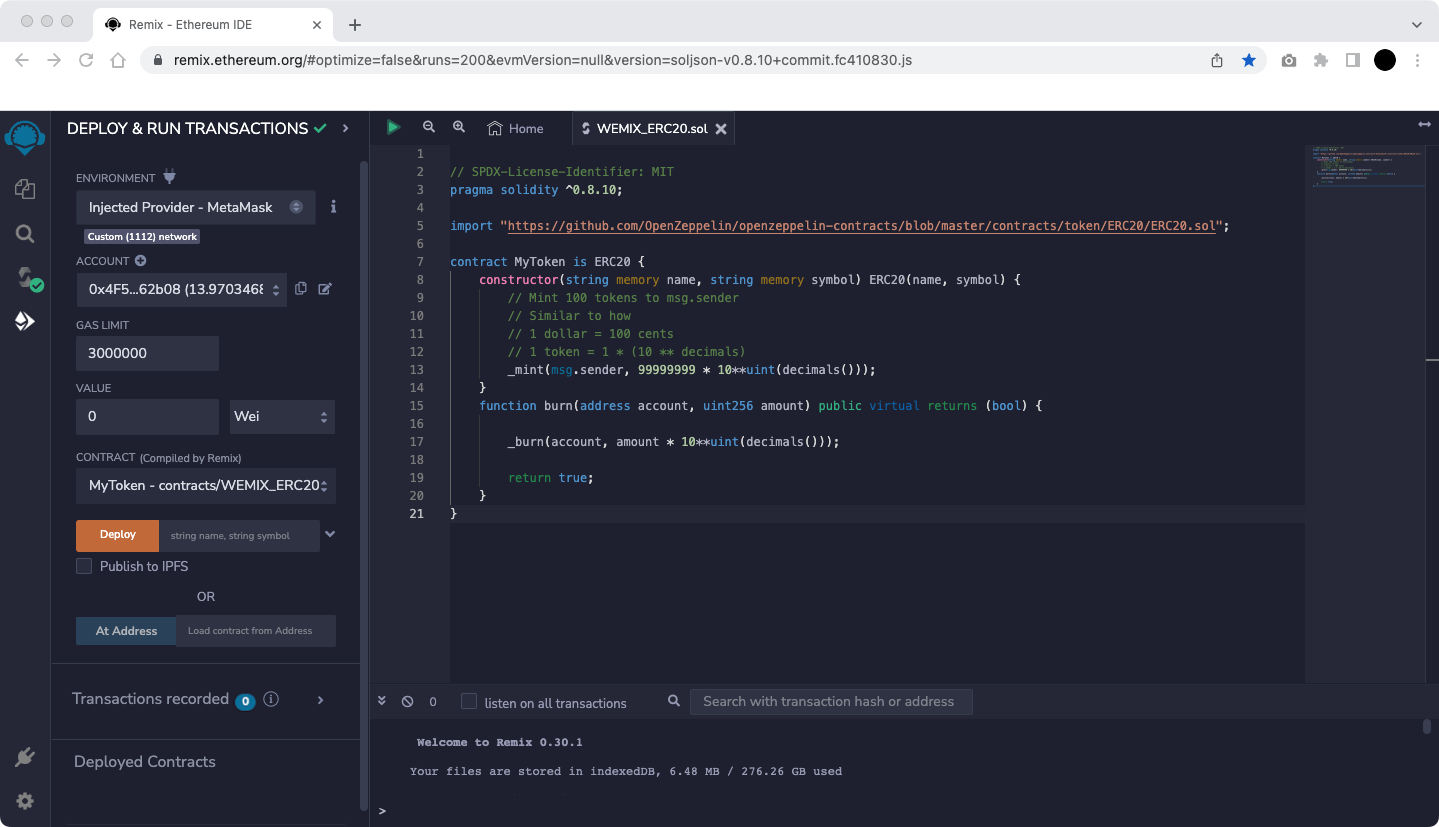Expand the Deploy constructor parameters chevron

pyautogui.click(x=330, y=535)
